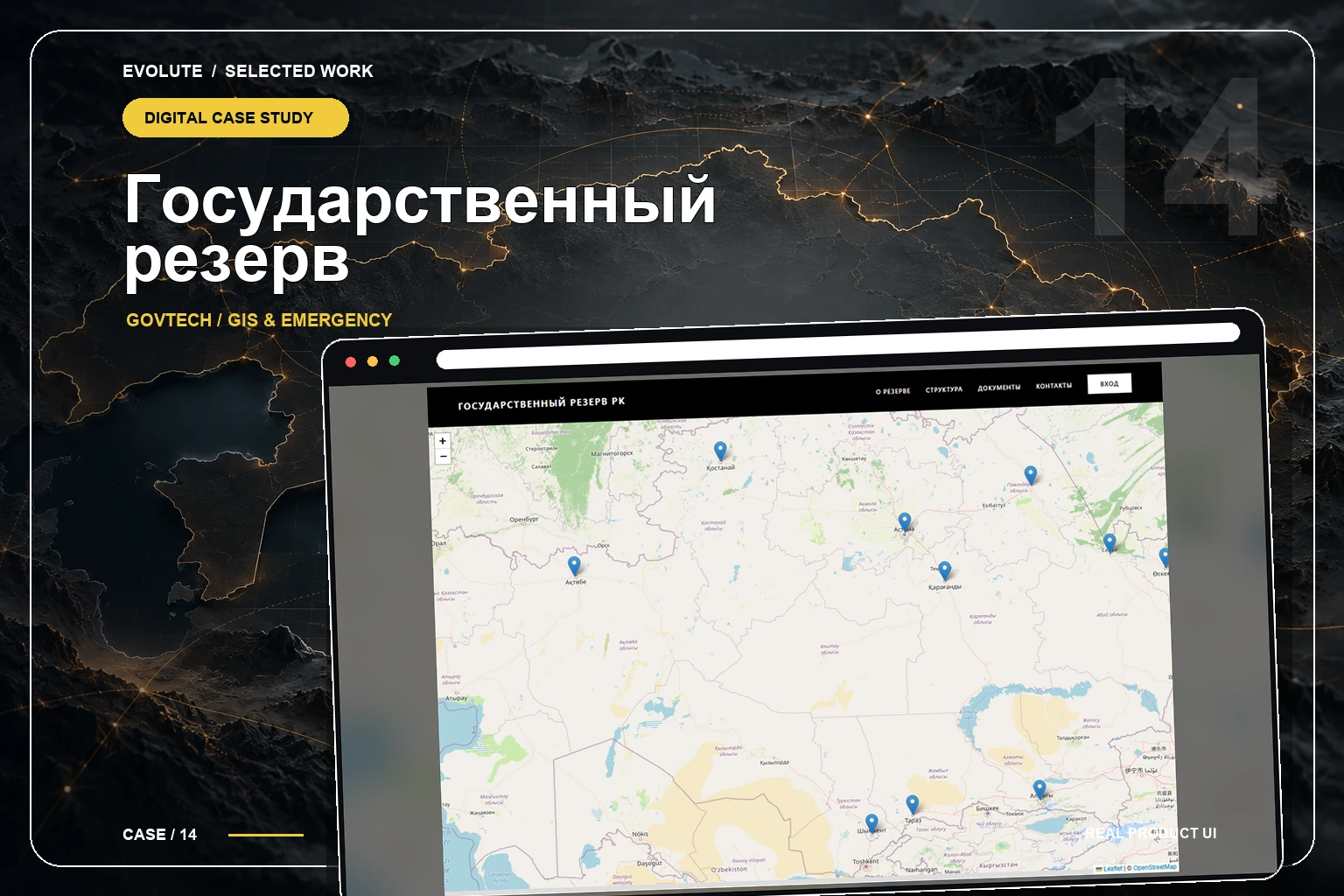Viewport: 1344px width, 896px height.
Task: Click the Атырау label on the map
Action: (456, 698)
